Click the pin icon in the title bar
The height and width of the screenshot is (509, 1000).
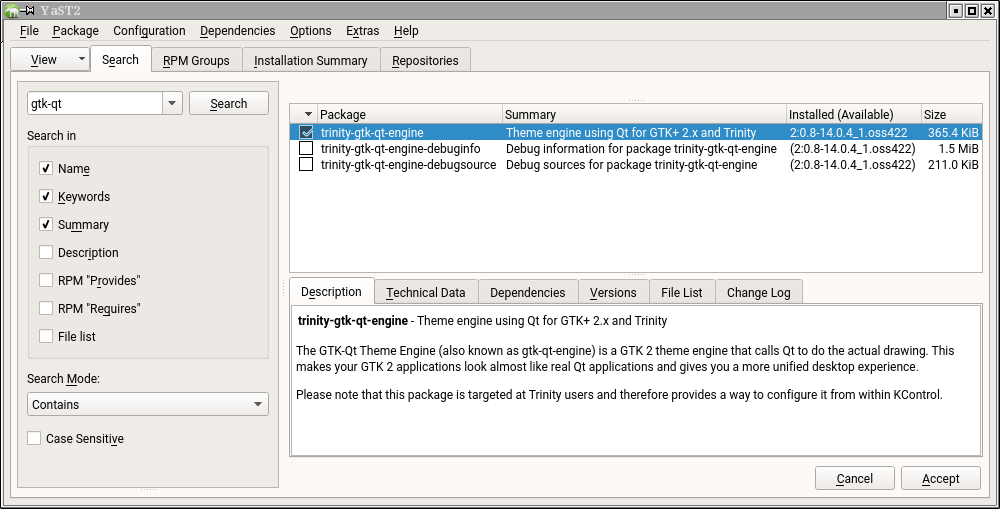[29, 11]
